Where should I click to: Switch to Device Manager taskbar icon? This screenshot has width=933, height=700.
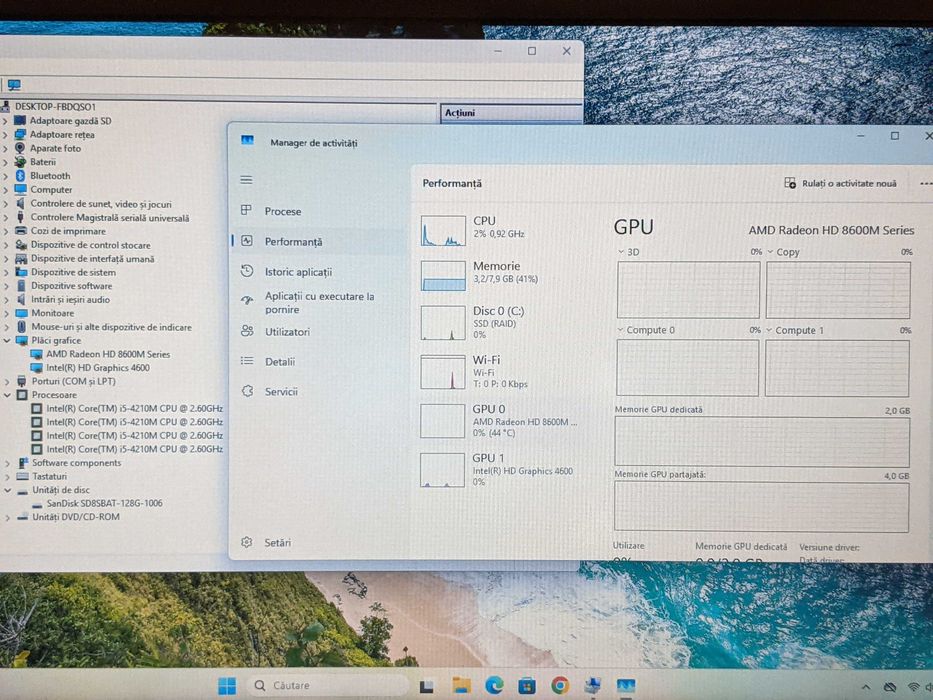(593, 686)
